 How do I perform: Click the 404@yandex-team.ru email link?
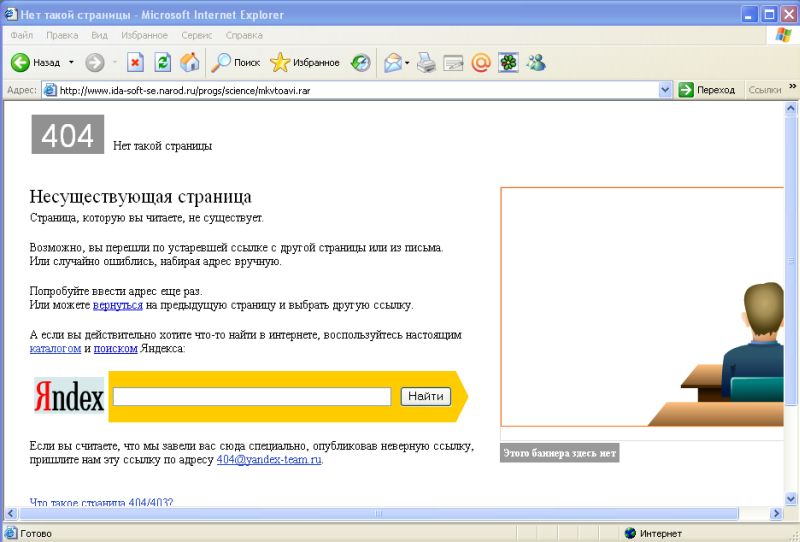pos(269,459)
